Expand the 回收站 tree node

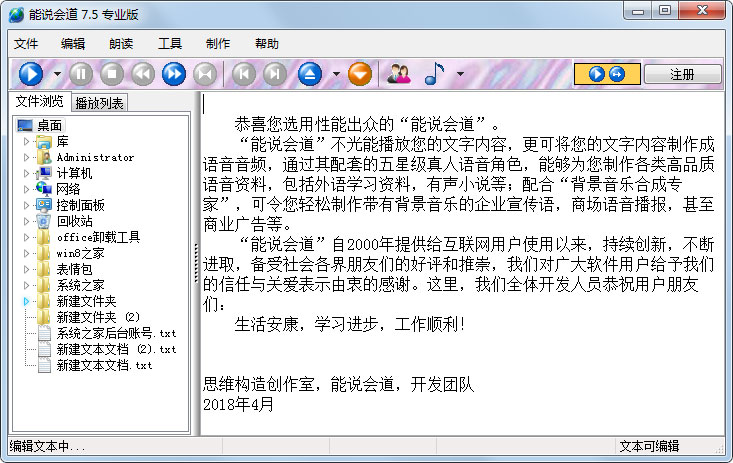[x=27, y=221]
